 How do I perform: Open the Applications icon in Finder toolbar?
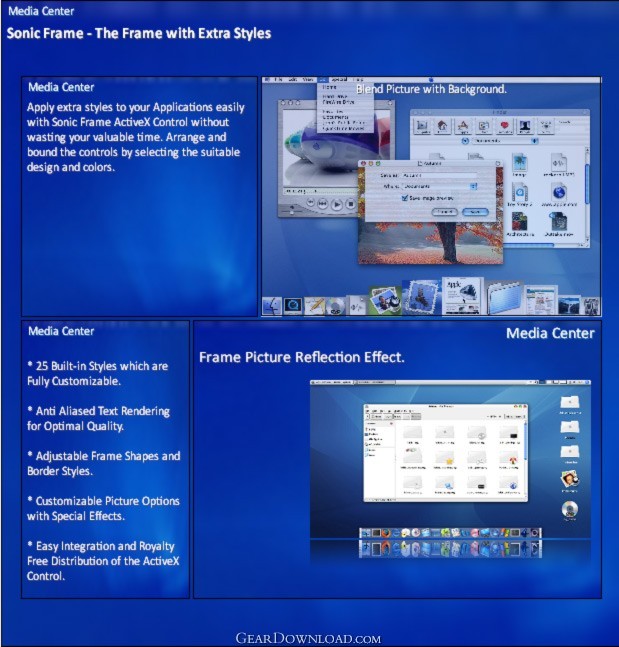click(x=464, y=127)
